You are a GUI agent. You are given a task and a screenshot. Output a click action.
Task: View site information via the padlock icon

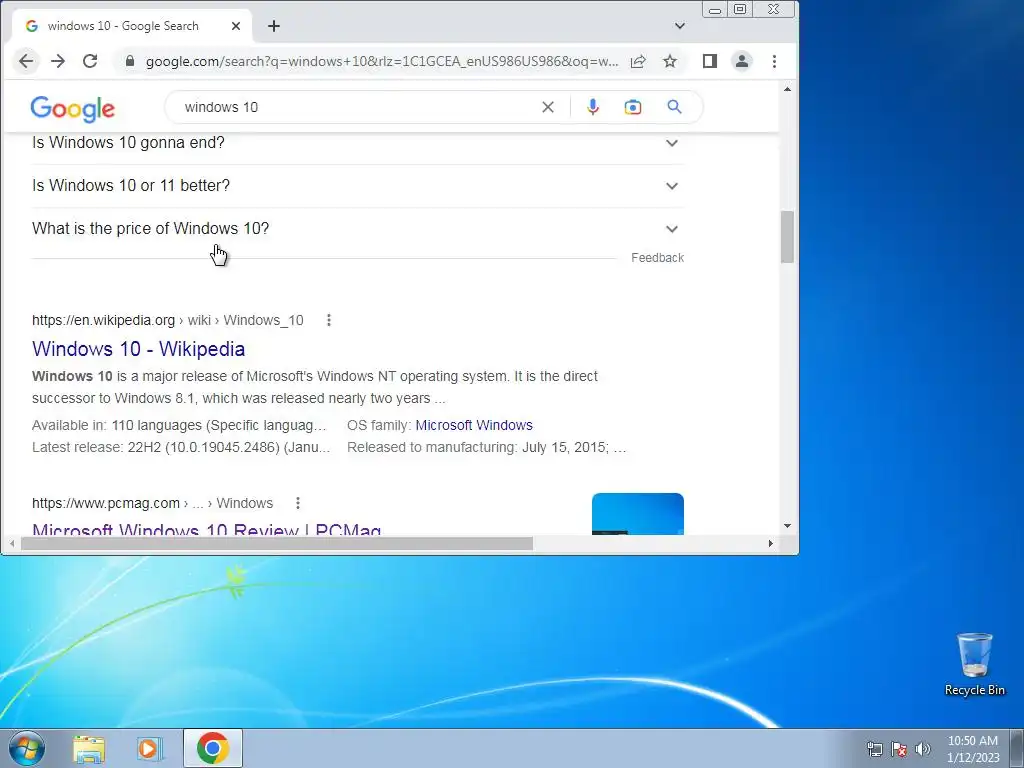pos(130,61)
